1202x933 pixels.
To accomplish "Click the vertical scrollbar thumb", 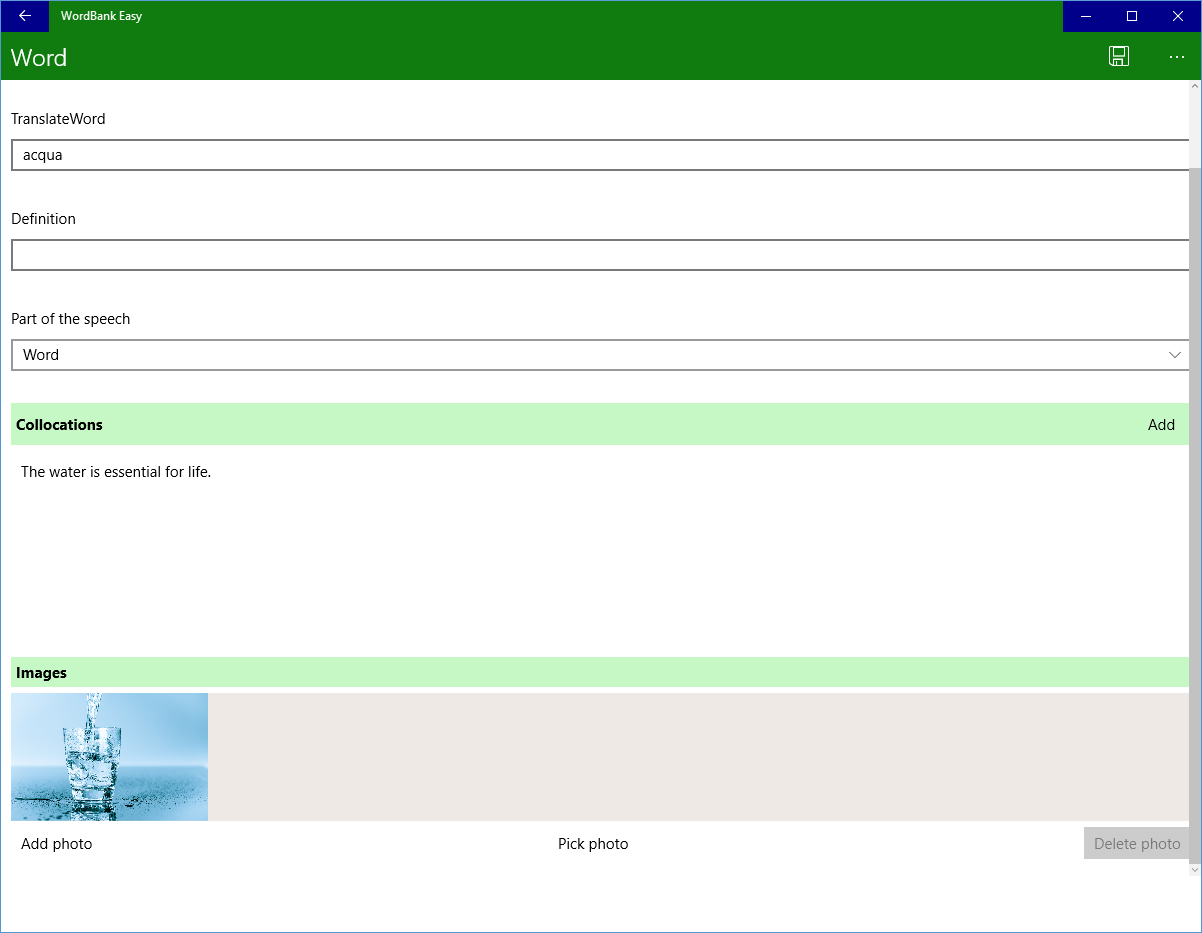I will tap(1195, 515).
